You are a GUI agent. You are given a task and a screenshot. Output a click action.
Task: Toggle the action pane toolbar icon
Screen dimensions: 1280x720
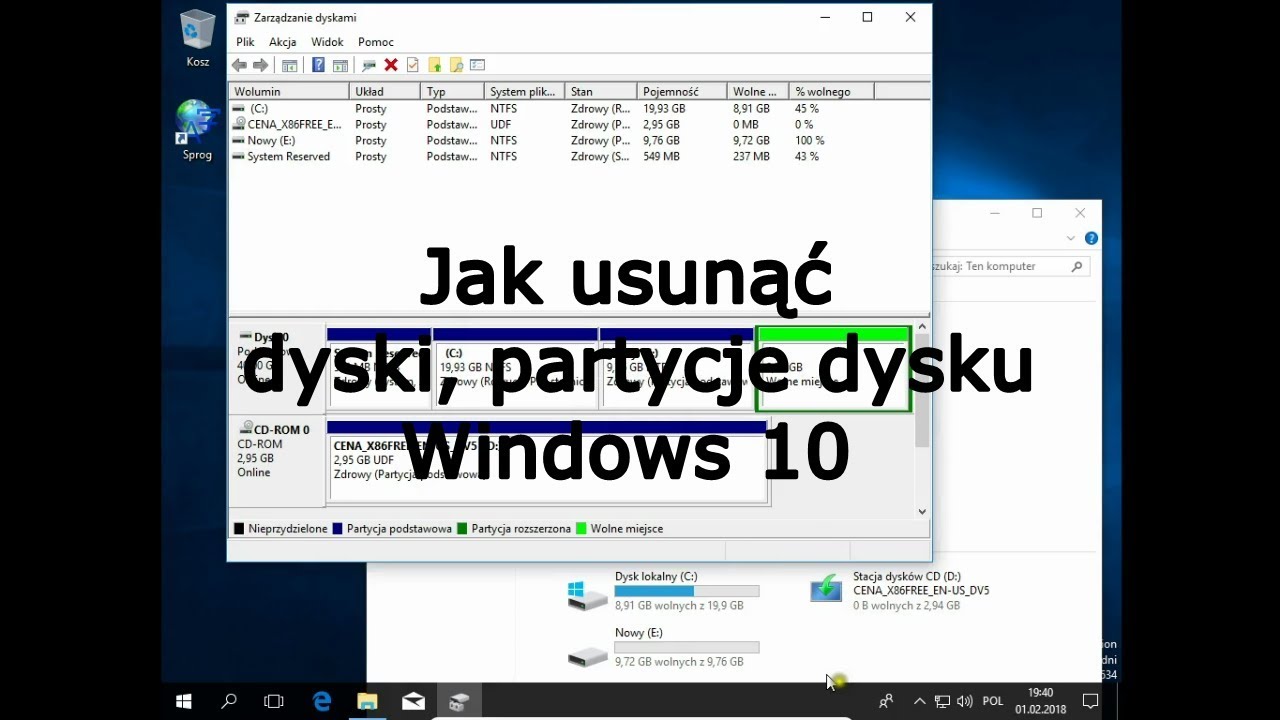click(340, 65)
